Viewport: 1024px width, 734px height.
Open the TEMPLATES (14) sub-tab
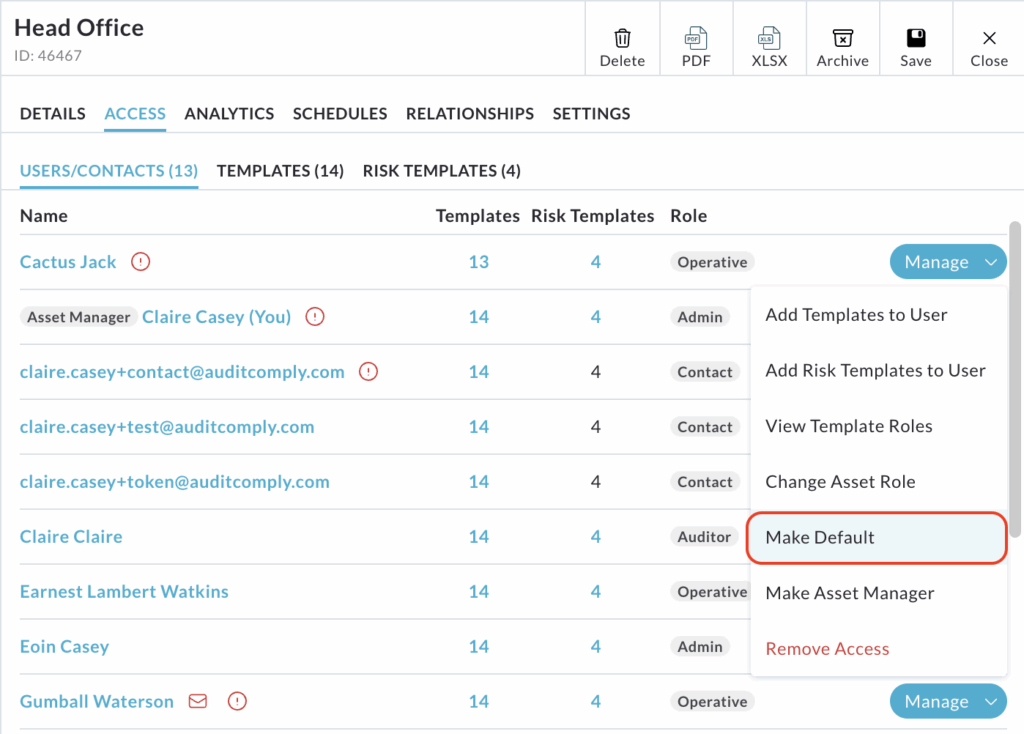click(280, 171)
